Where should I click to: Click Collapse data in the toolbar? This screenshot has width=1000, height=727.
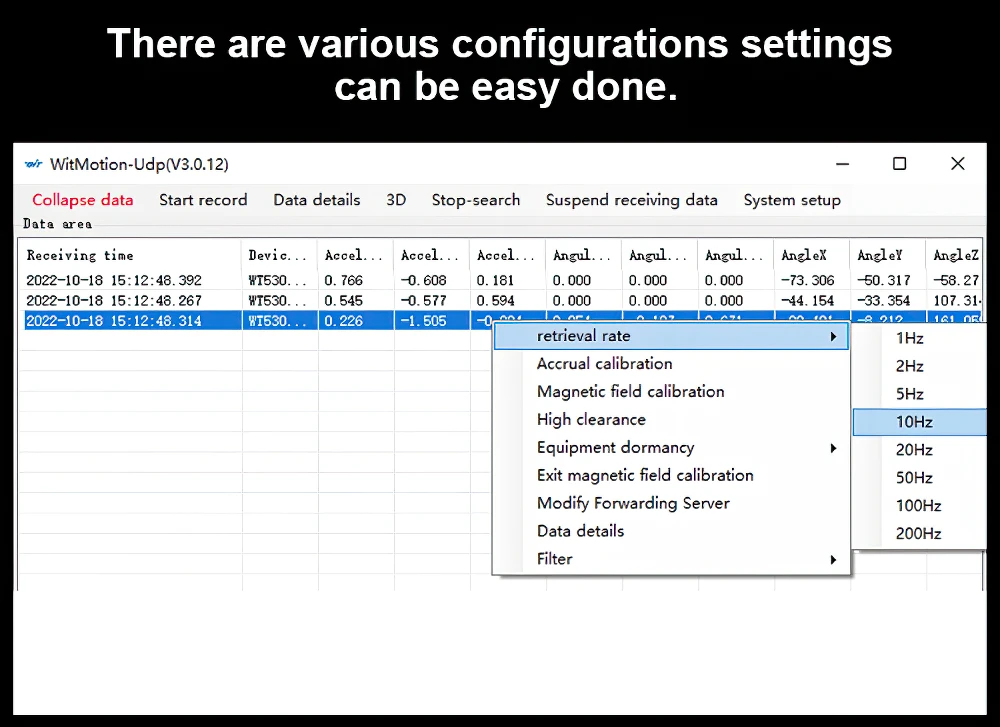point(83,200)
